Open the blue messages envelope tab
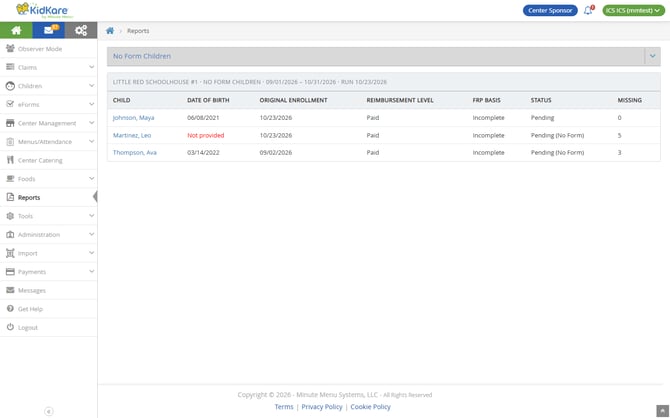The width and height of the screenshot is (670, 418). pos(49,30)
